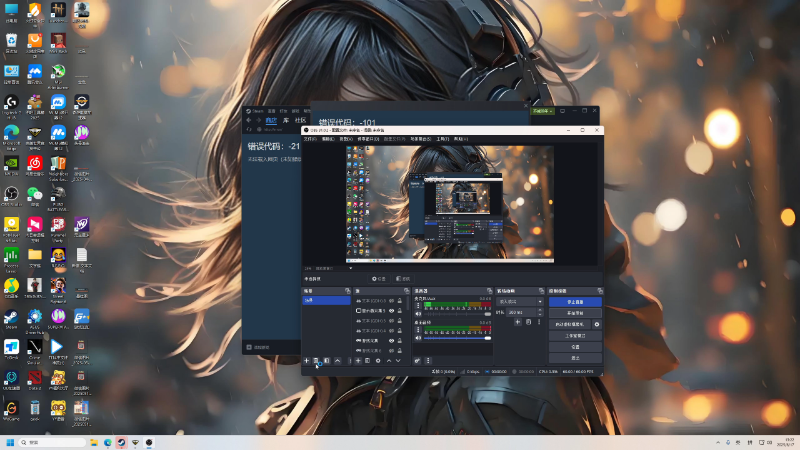Open the OBS Studio desktop shortcut
The image size is (800, 450).
pyautogui.click(x=11, y=196)
